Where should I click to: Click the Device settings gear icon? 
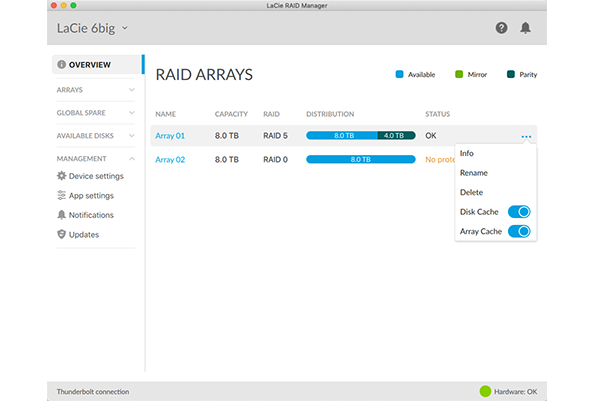[x=61, y=176]
